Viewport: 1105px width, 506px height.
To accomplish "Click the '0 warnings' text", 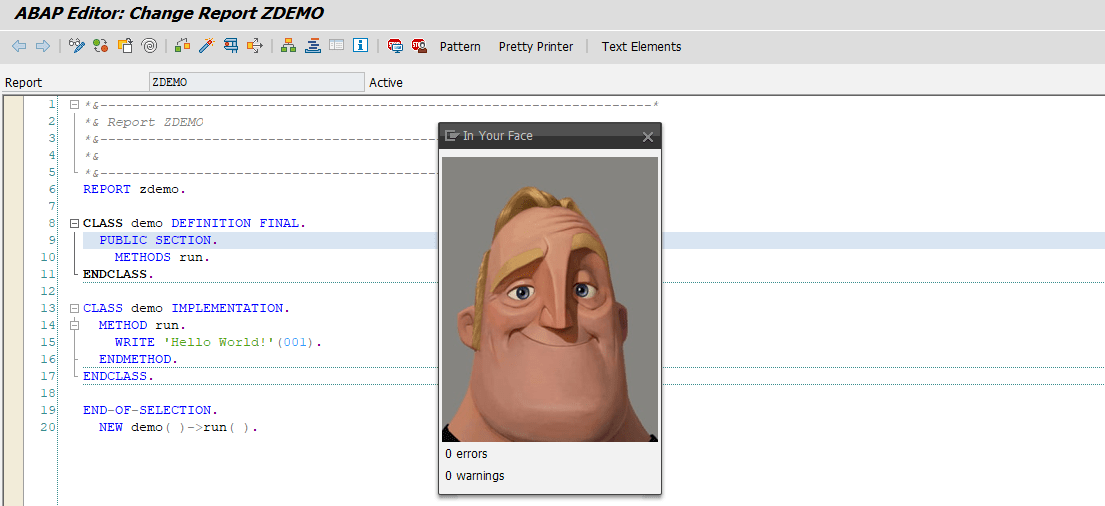I will [474, 476].
